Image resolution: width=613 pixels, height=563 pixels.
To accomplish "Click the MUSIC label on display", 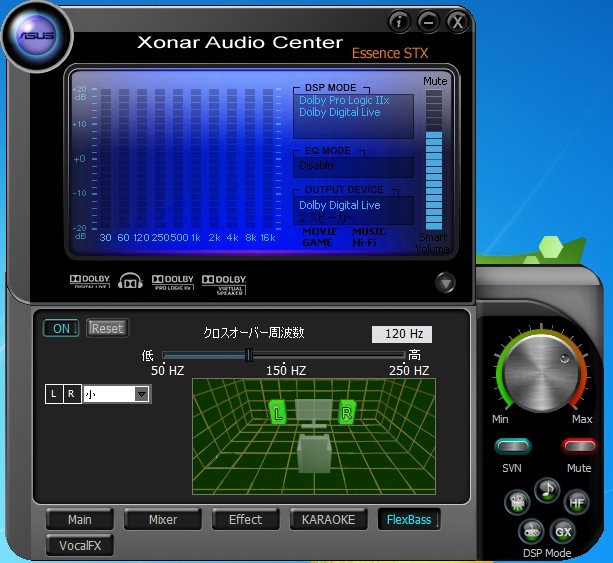I will pyautogui.click(x=369, y=232).
